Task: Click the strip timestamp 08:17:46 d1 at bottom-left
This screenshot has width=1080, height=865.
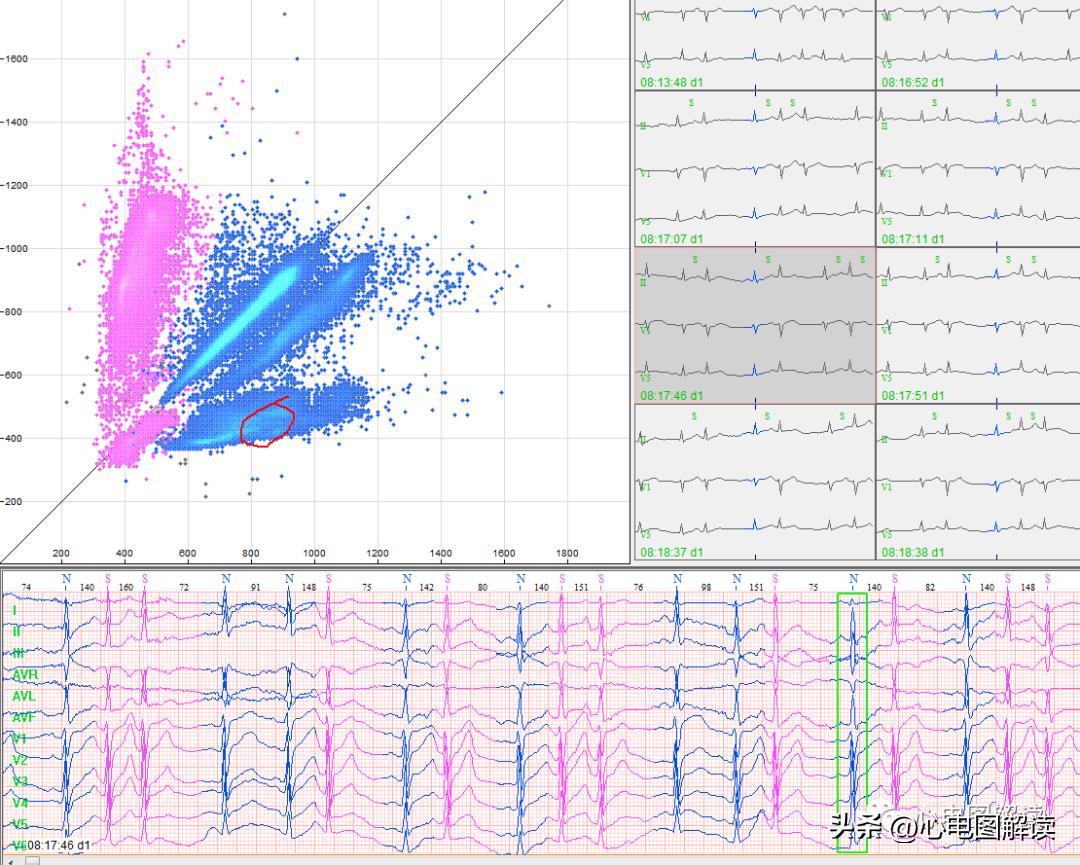Action: [x=59, y=845]
